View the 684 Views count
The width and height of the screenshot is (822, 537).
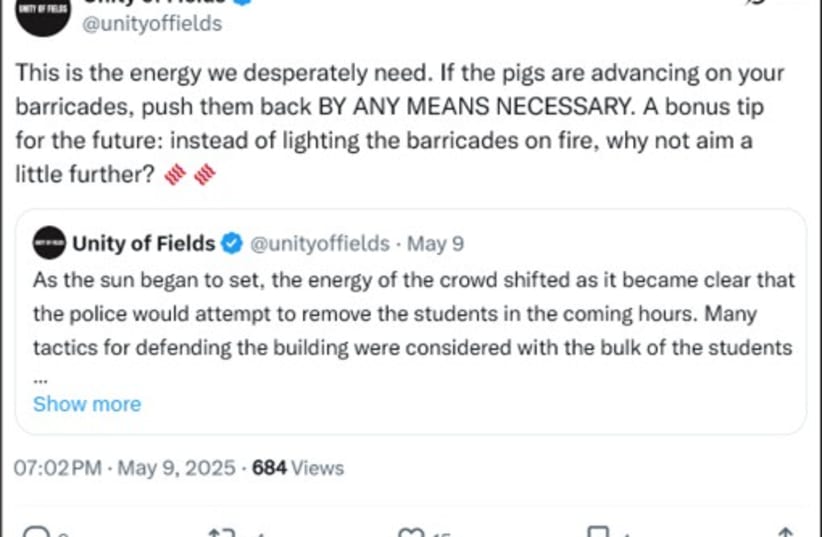298,468
